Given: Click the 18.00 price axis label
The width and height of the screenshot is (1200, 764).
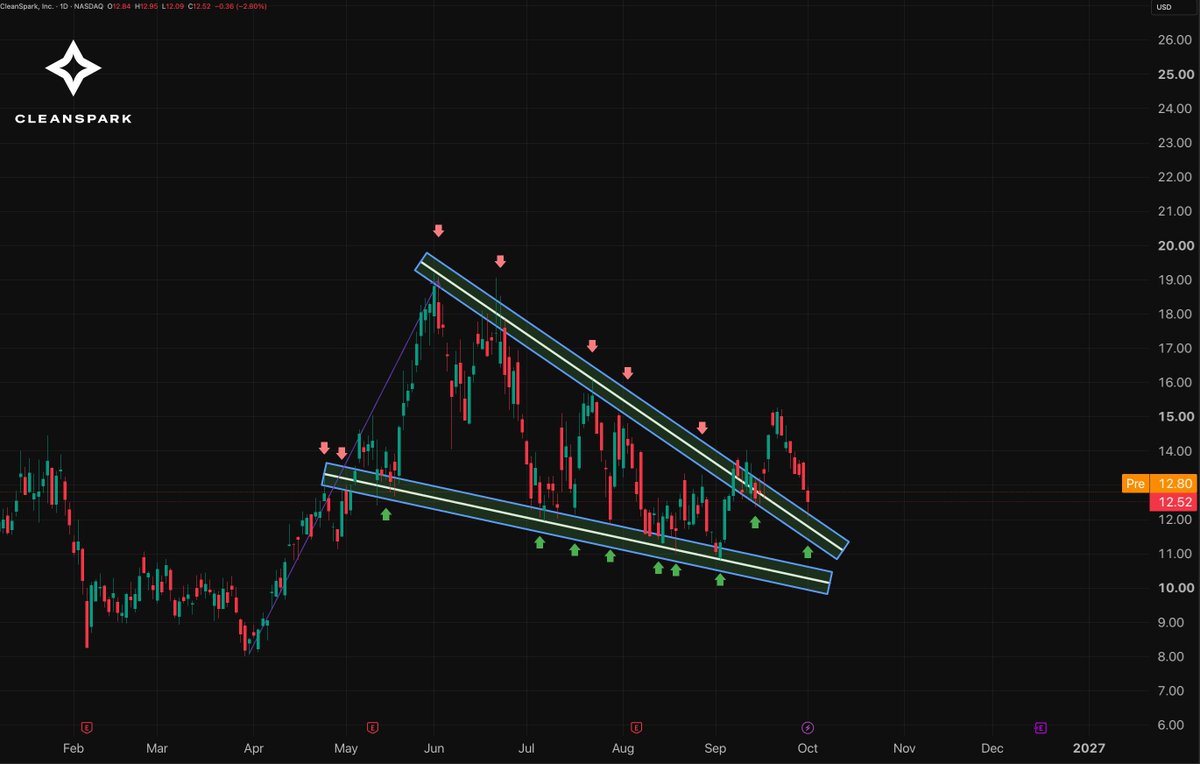Looking at the screenshot, I should tap(1177, 313).
